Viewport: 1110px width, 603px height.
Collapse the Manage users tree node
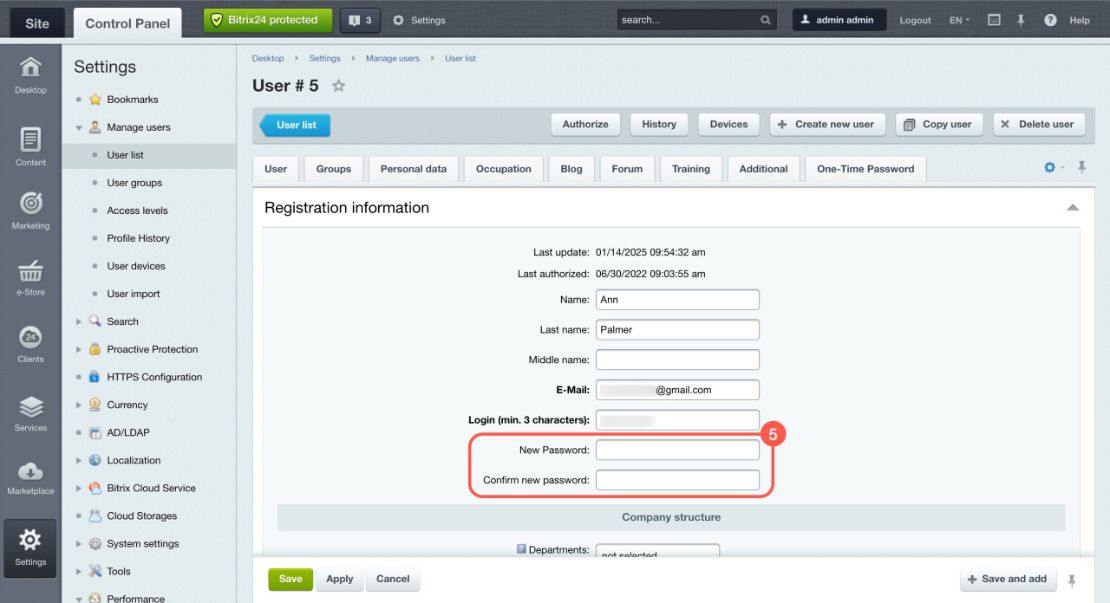[79, 127]
